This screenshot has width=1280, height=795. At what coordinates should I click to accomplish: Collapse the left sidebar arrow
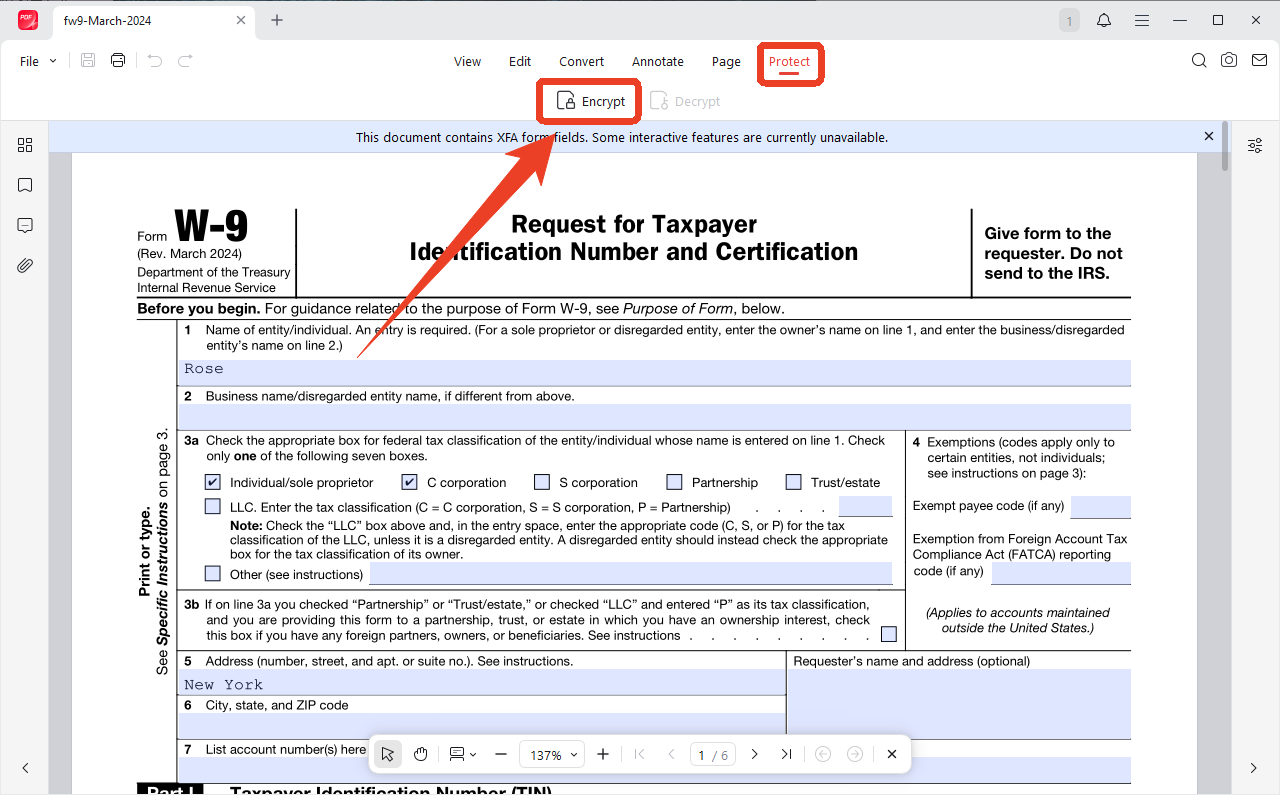25,768
